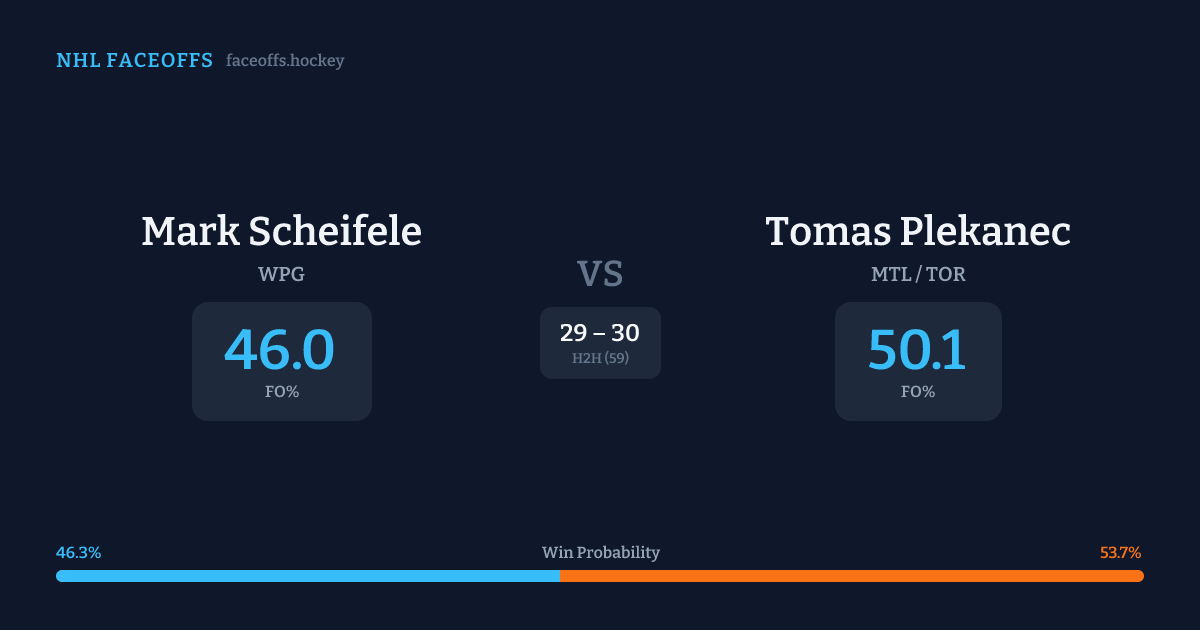This screenshot has height=630, width=1200.
Task: Select Tomas Plekanec's player name
Action: [x=918, y=231]
